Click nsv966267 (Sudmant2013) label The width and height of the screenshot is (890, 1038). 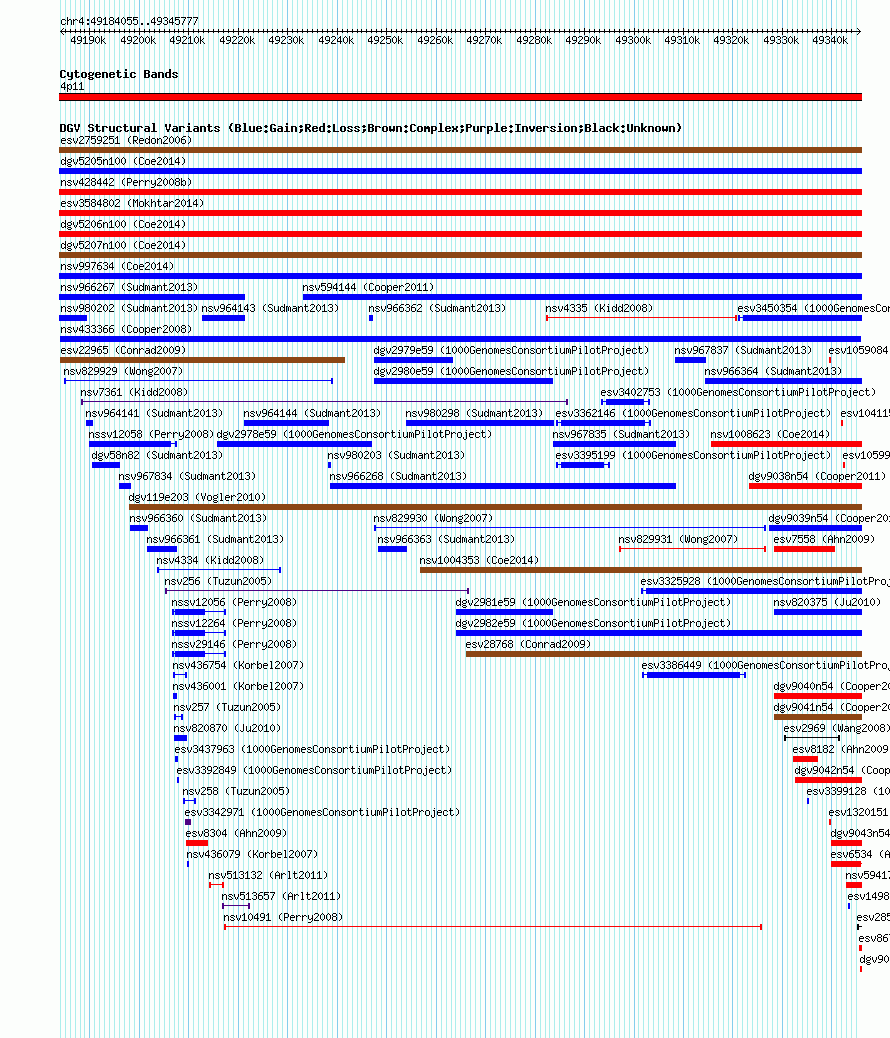pos(129,288)
